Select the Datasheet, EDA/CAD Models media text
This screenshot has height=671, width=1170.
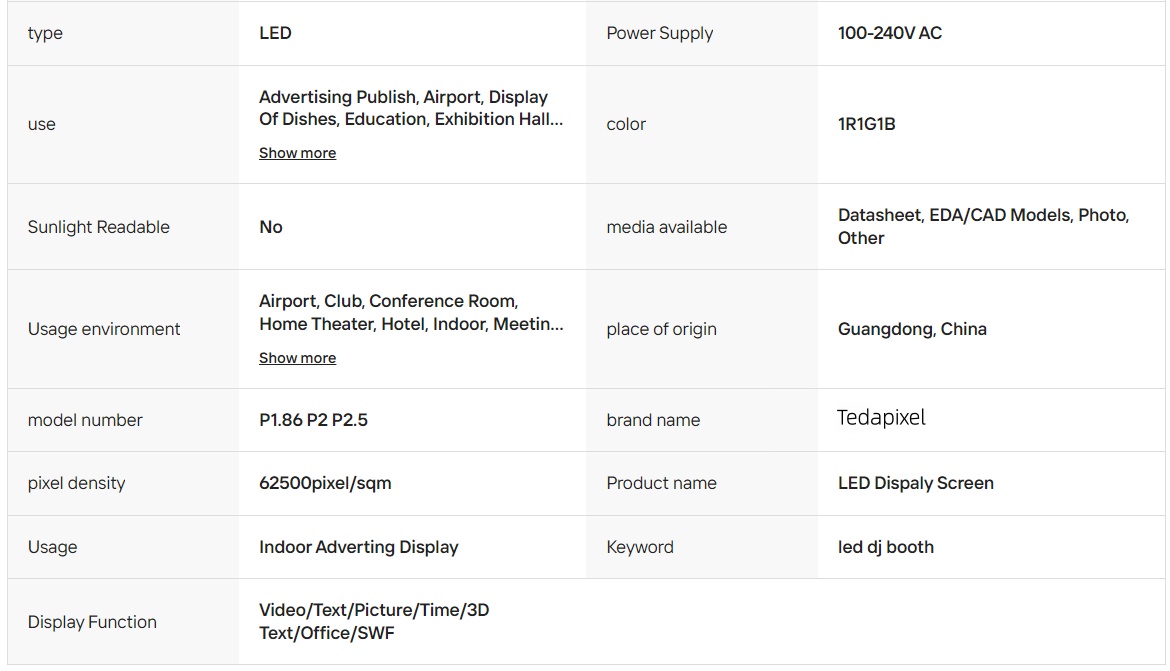pyautogui.click(x=983, y=226)
